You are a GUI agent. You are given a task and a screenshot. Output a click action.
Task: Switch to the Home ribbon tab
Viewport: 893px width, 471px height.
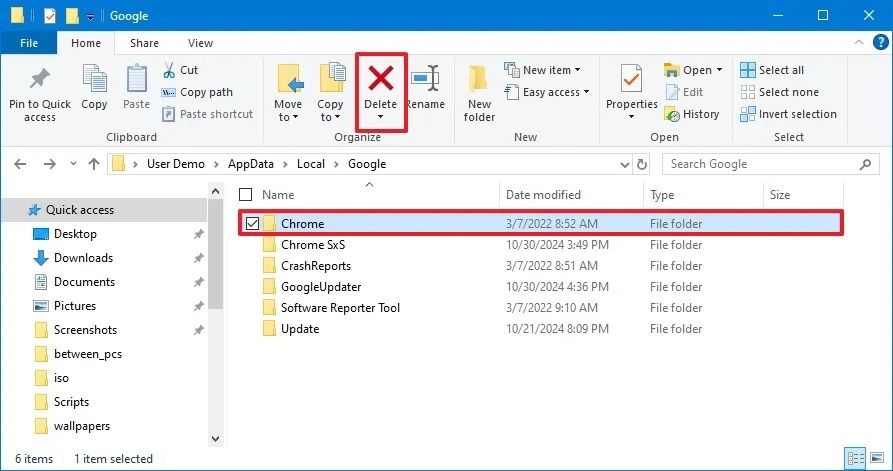(x=86, y=43)
